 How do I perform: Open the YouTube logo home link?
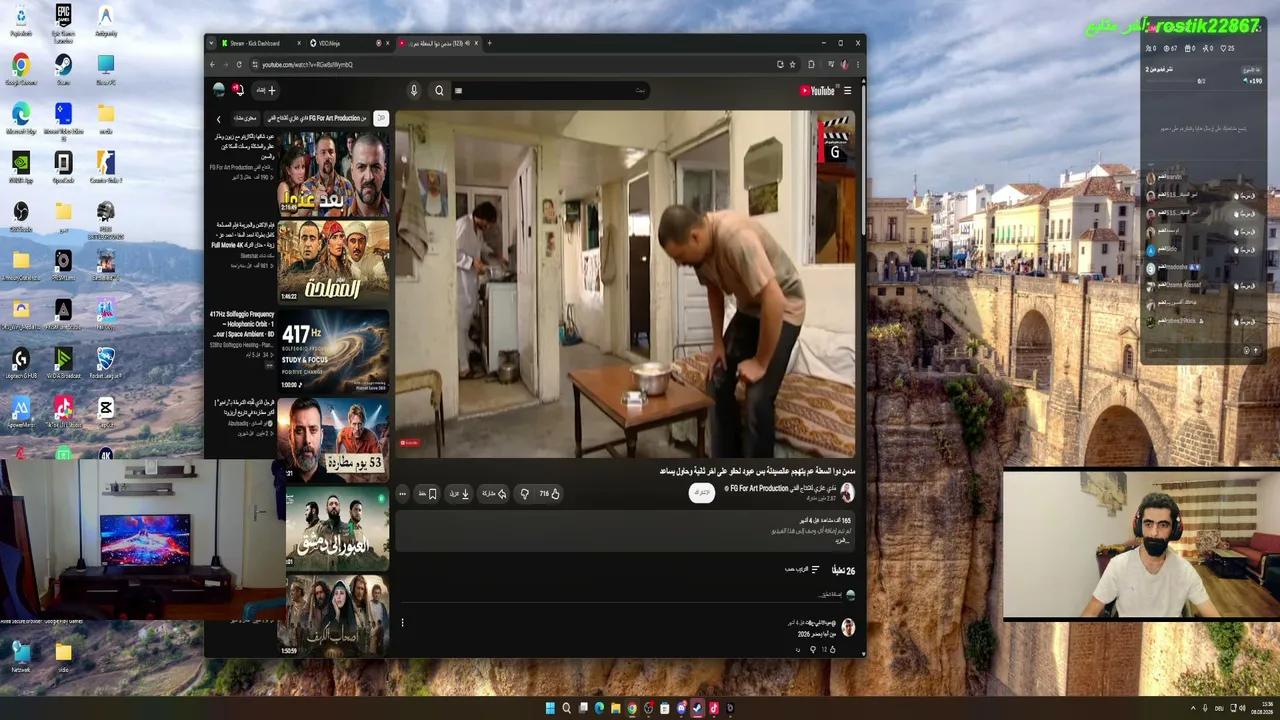(817, 91)
